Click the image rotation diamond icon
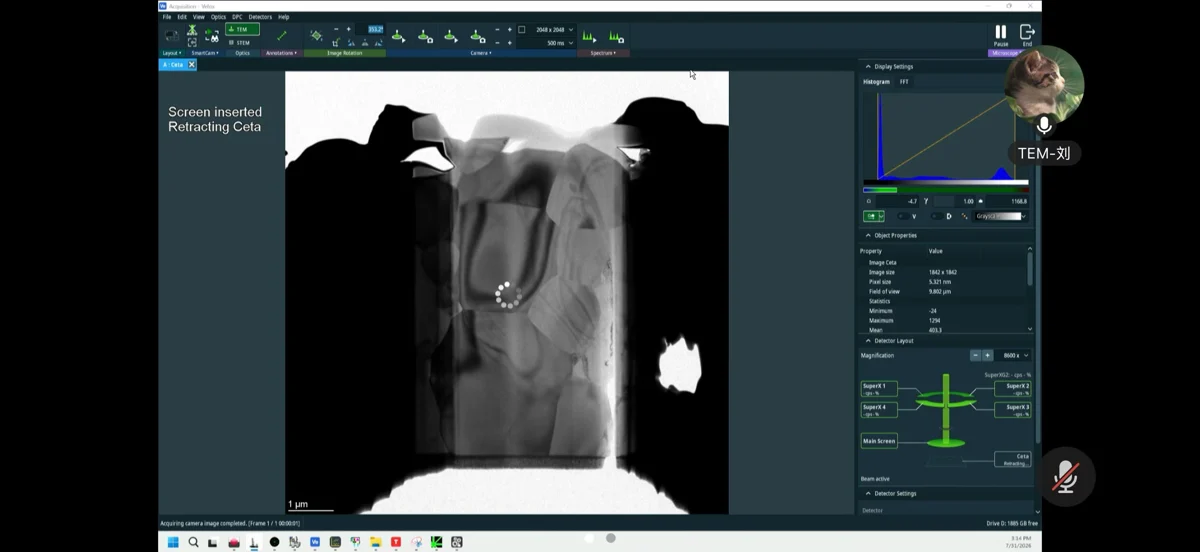 coord(316,35)
